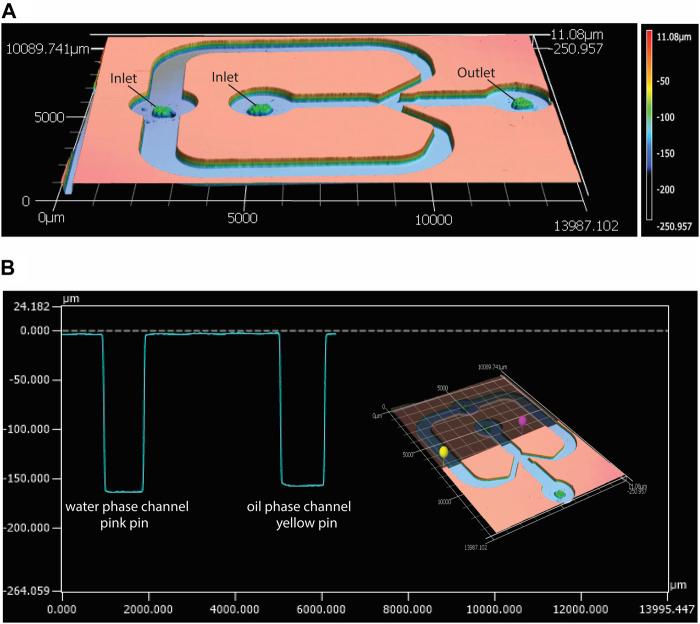Image resolution: width=700 pixels, height=624 pixels.
Task: Click the -150.000 y-axis tick label
Action: point(33,478)
